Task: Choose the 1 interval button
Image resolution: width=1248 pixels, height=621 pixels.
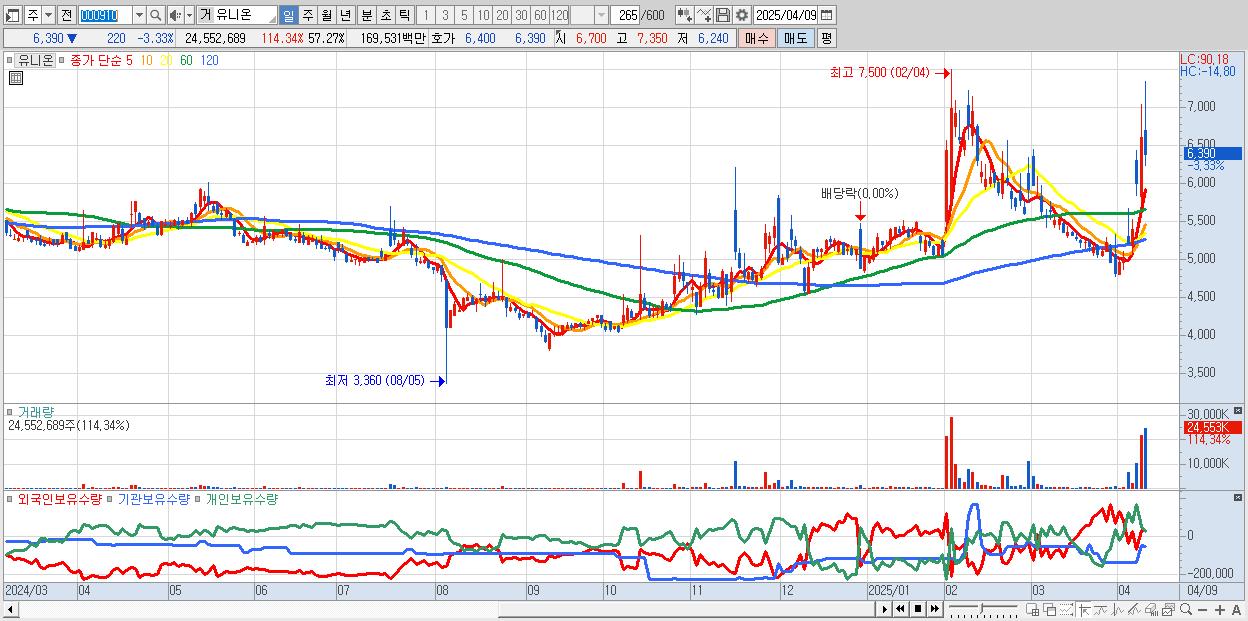Action: (426, 15)
